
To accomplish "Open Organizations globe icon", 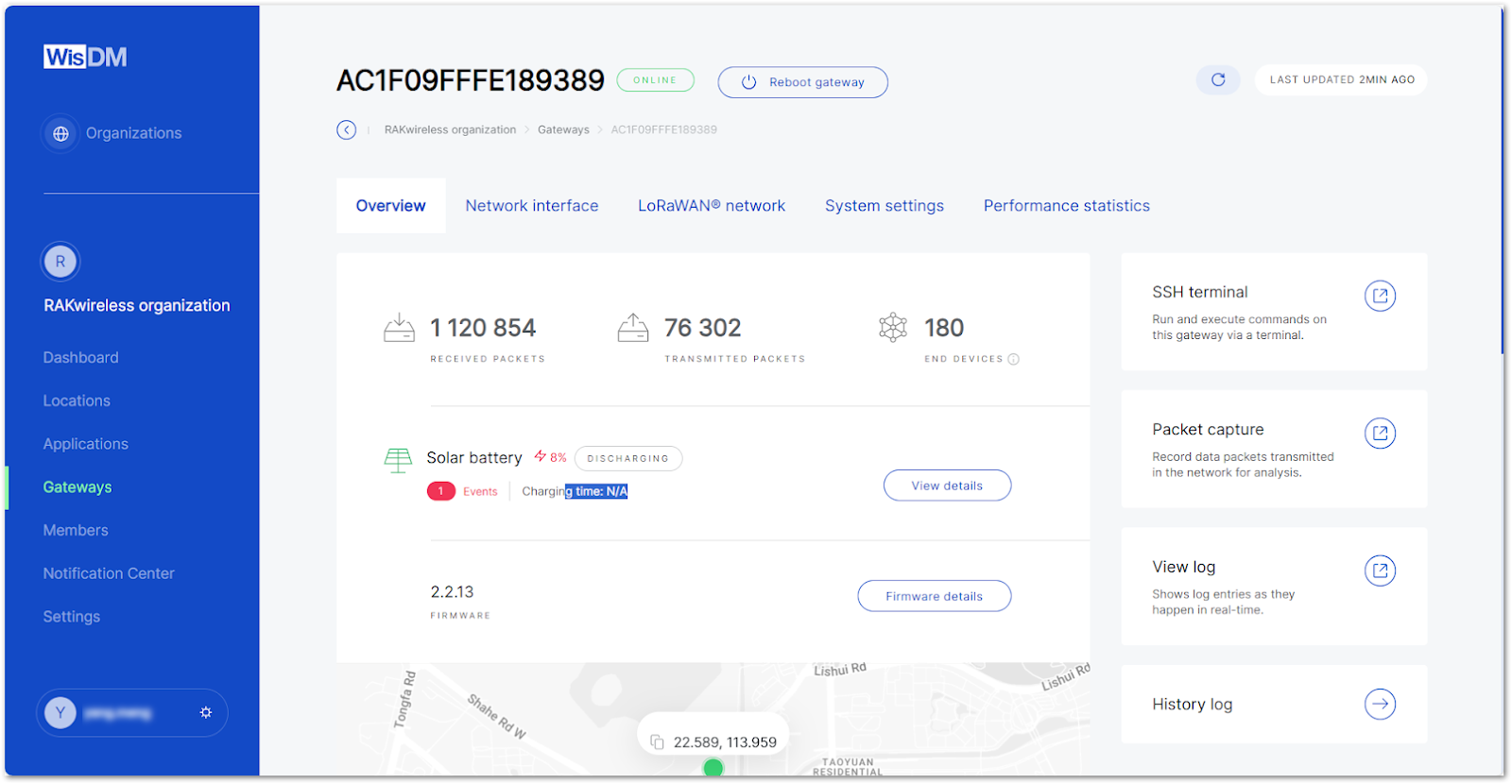I will pyautogui.click(x=60, y=133).
